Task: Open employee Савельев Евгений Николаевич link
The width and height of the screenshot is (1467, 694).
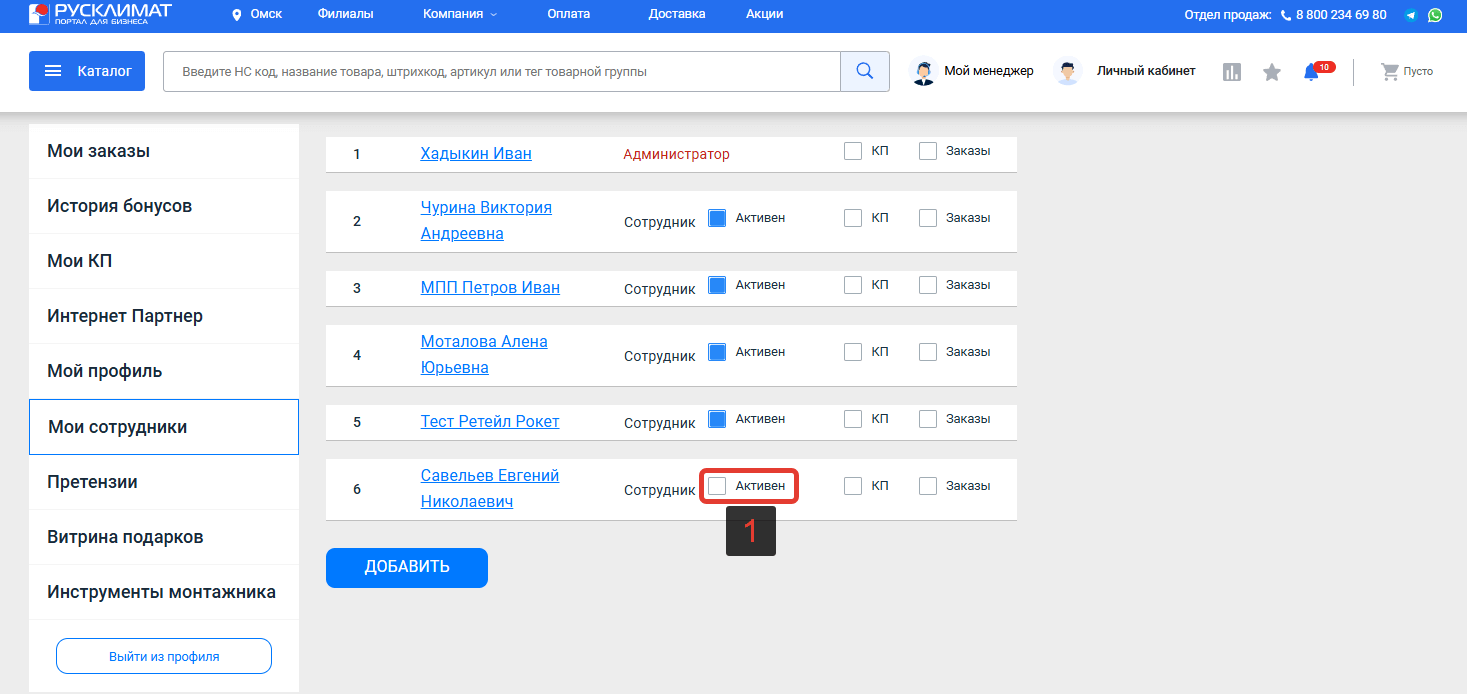Action: 490,488
